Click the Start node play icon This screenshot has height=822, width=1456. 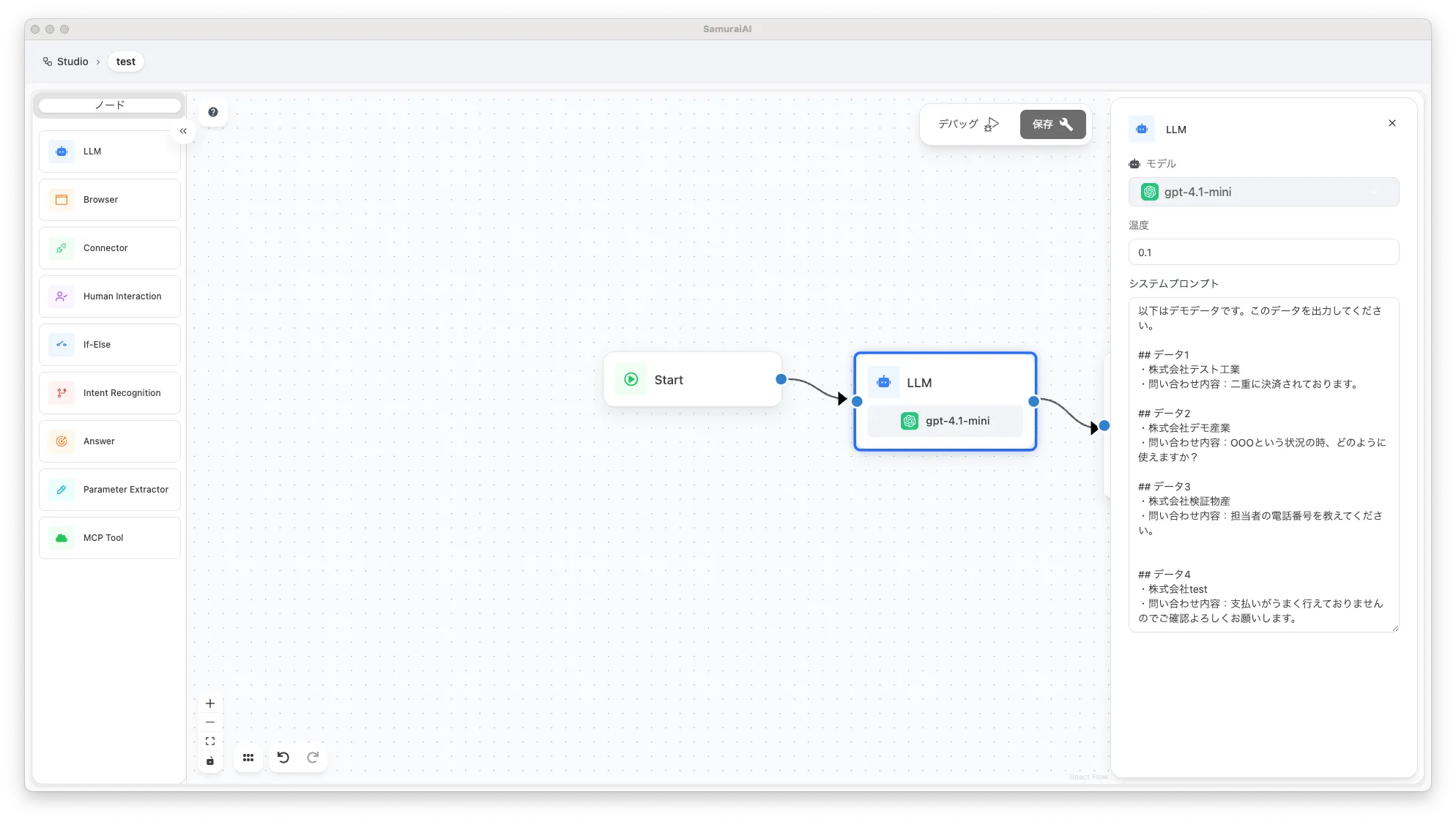631,379
